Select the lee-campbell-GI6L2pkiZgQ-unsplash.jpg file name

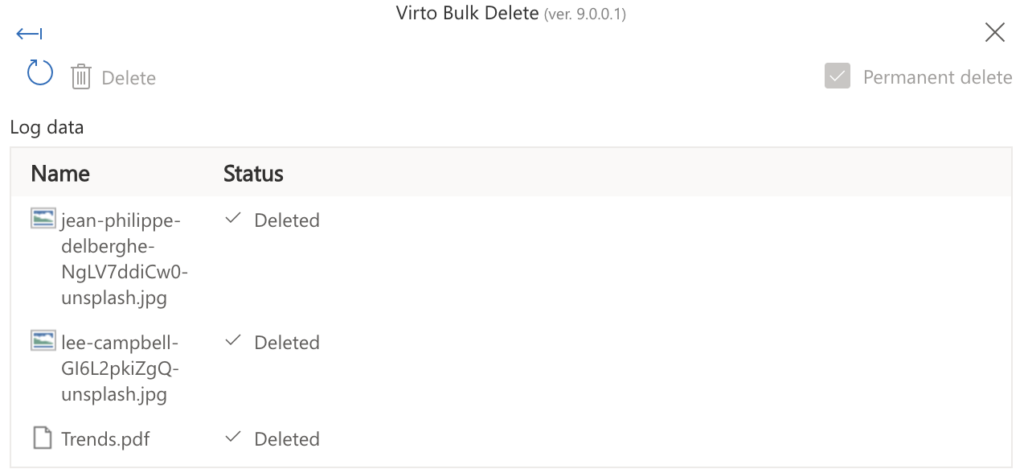(120, 368)
